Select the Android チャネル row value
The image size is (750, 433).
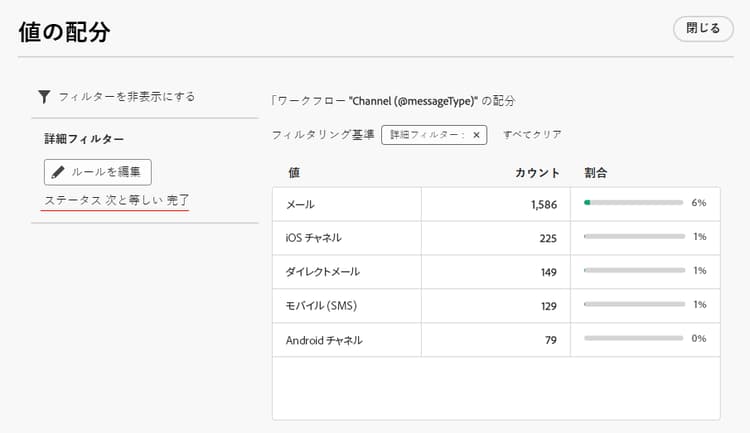click(324, 340)
